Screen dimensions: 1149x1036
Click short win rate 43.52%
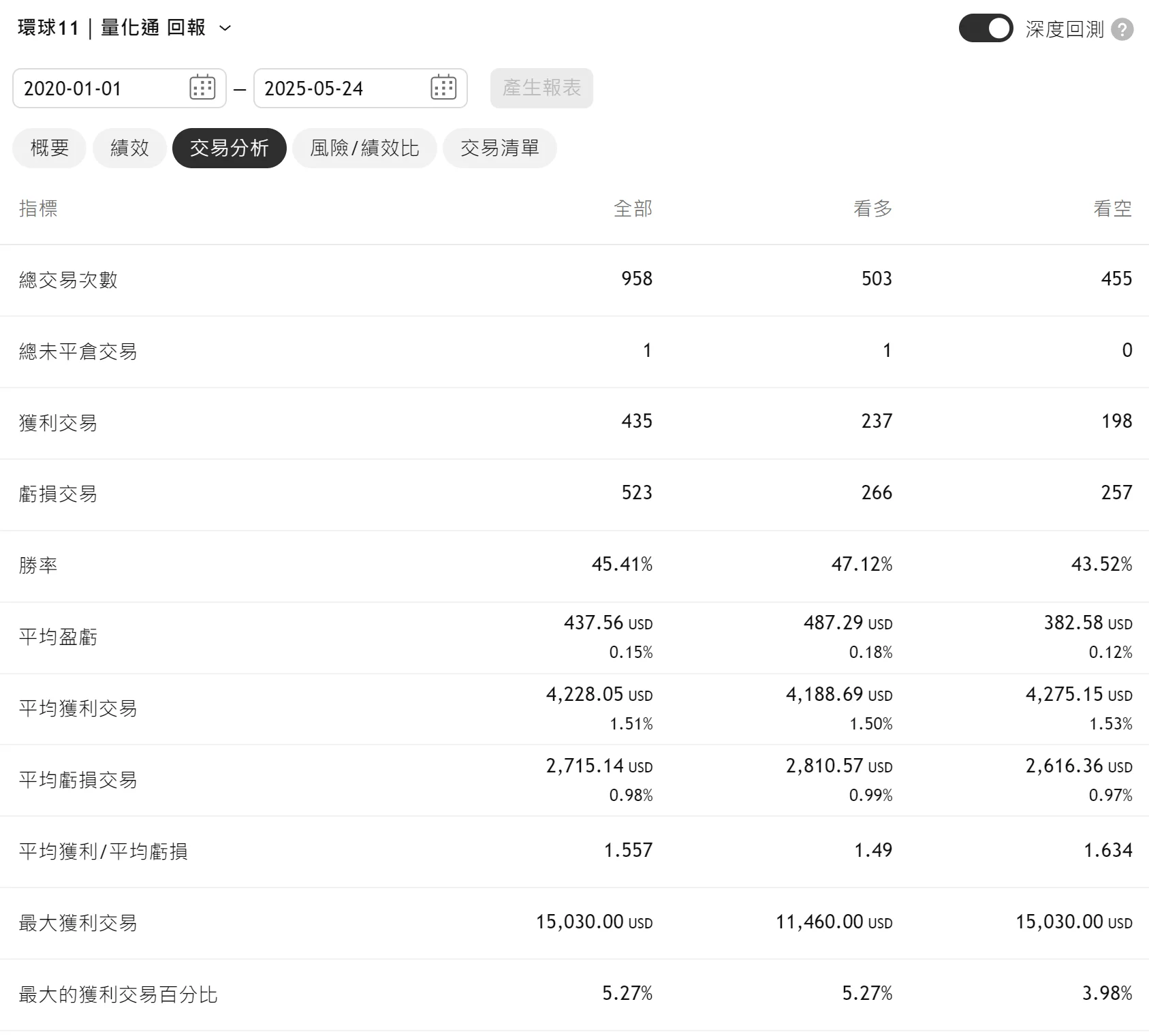[x=1101, y=564]
